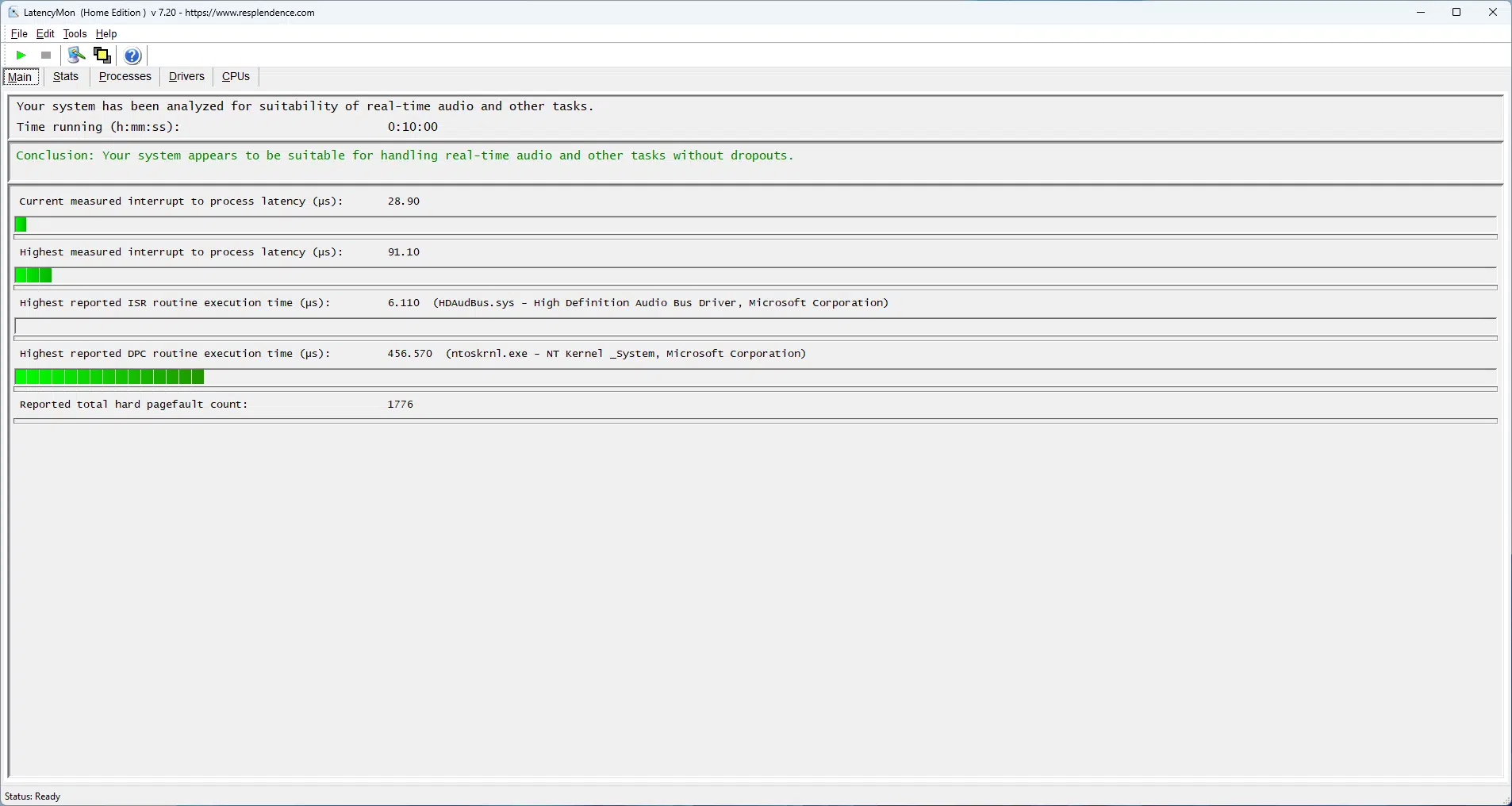Go to the CPUs tab

[236, 77]
